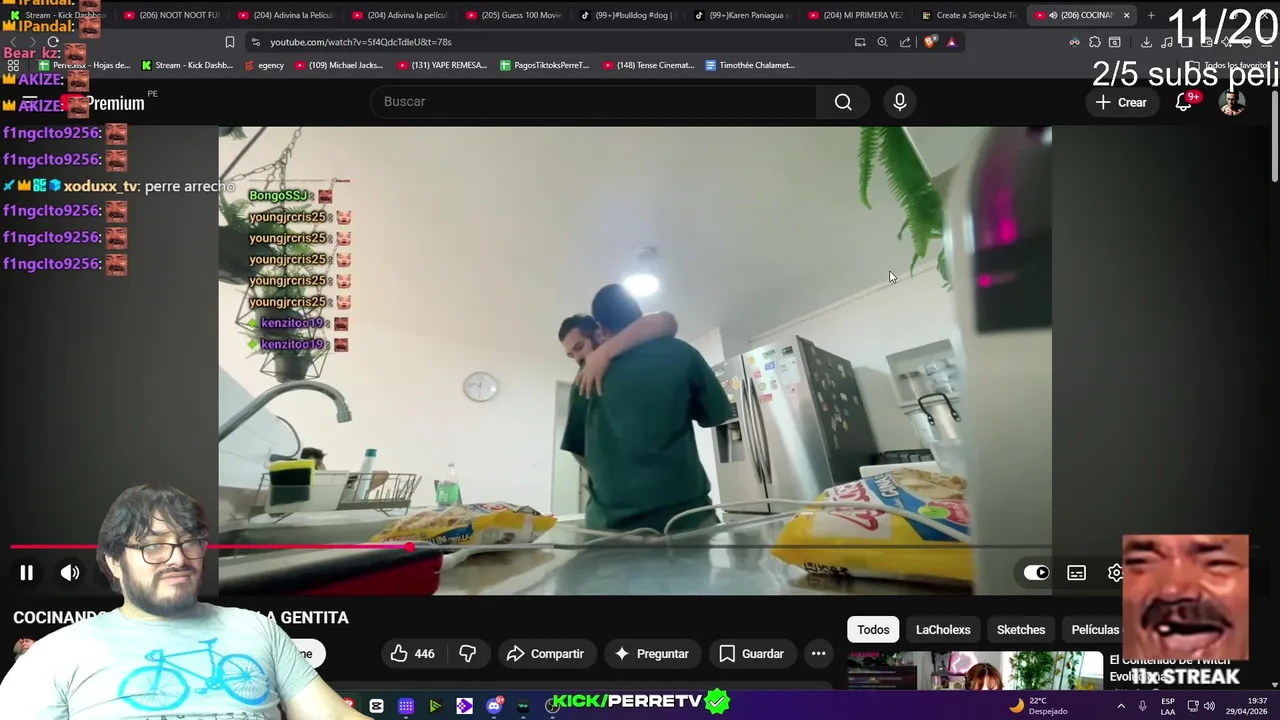
Task: Open the browser downloads icon
Action: pyautogui.click(x=1146, y=42)
